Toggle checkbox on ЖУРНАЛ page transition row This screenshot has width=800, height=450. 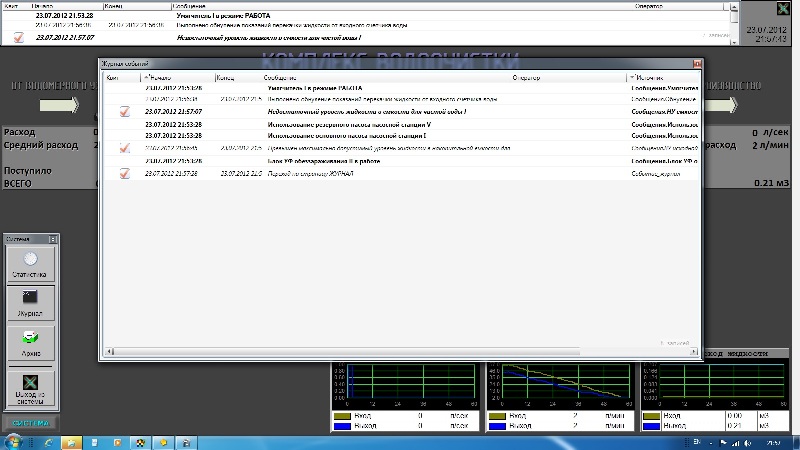pos(124,173)
